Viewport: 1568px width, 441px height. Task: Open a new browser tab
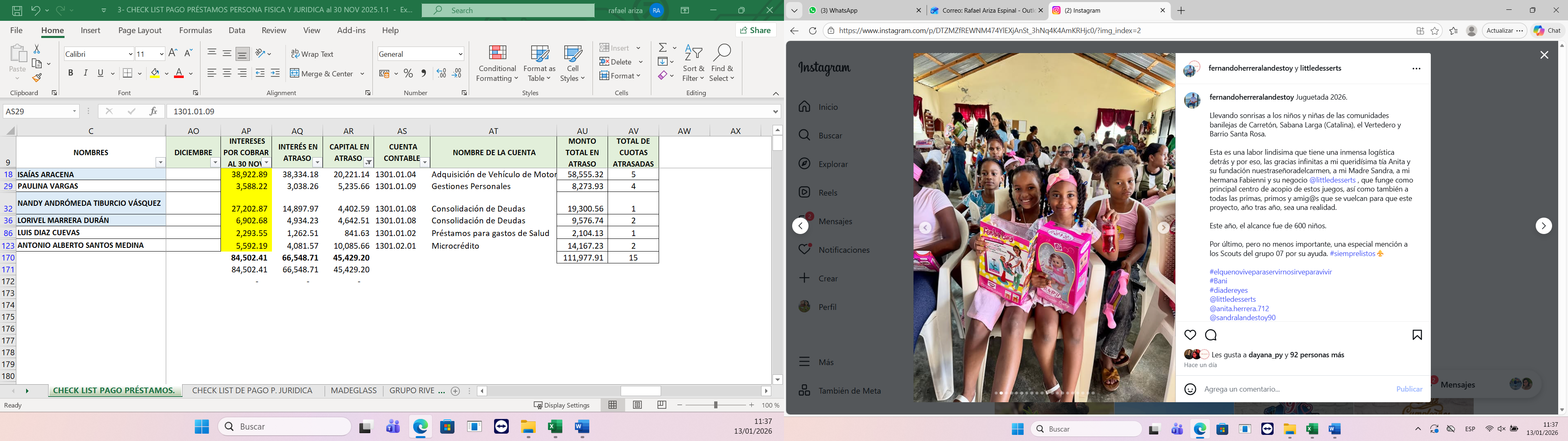point(1181,10)
